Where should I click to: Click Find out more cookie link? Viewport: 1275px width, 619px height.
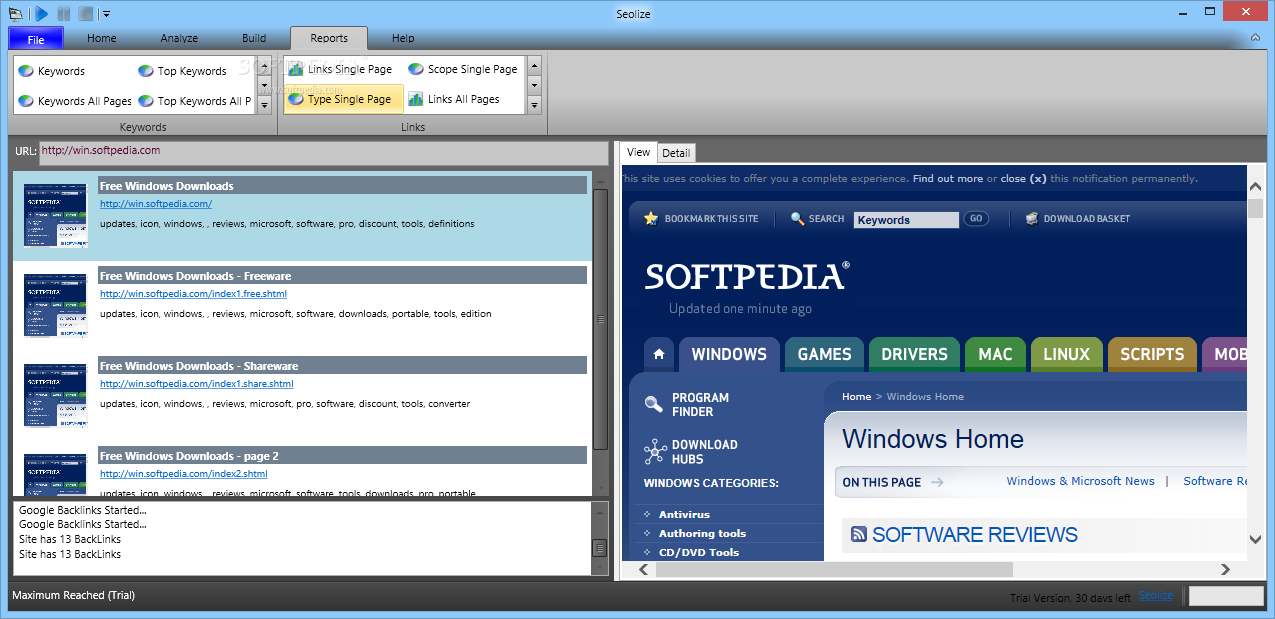947,179
